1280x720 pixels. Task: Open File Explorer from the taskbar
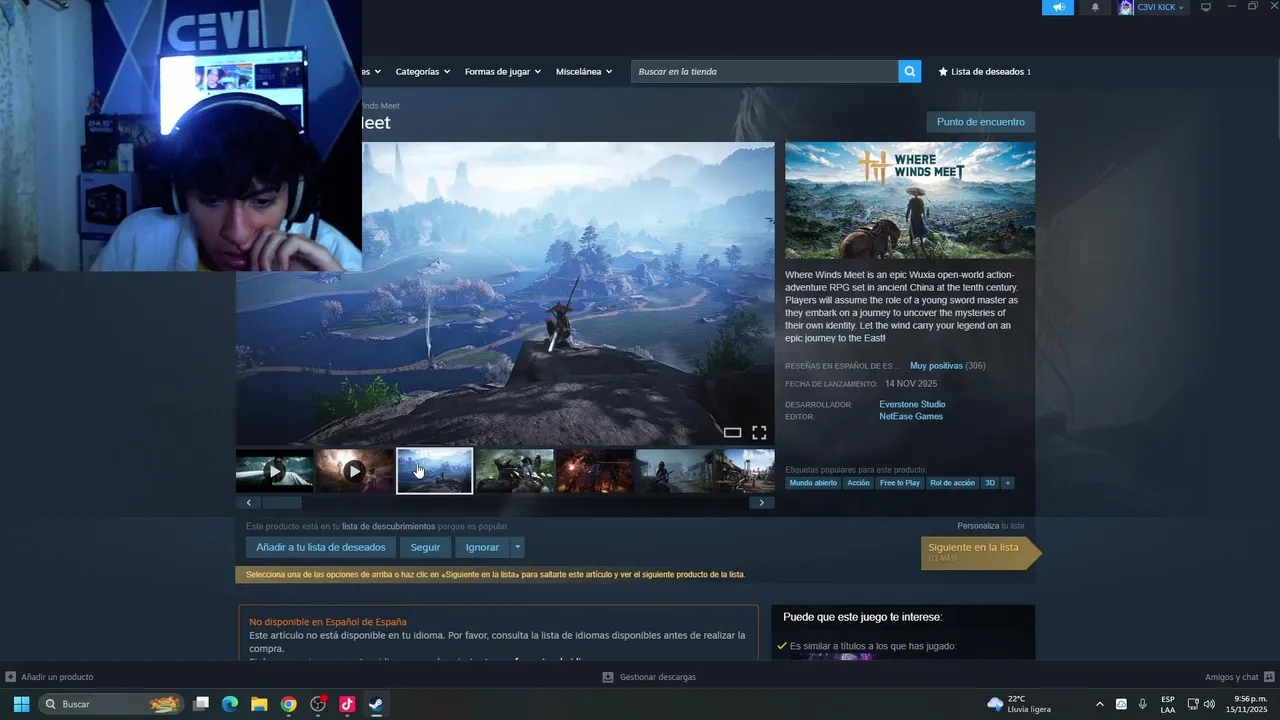(259, 704)
